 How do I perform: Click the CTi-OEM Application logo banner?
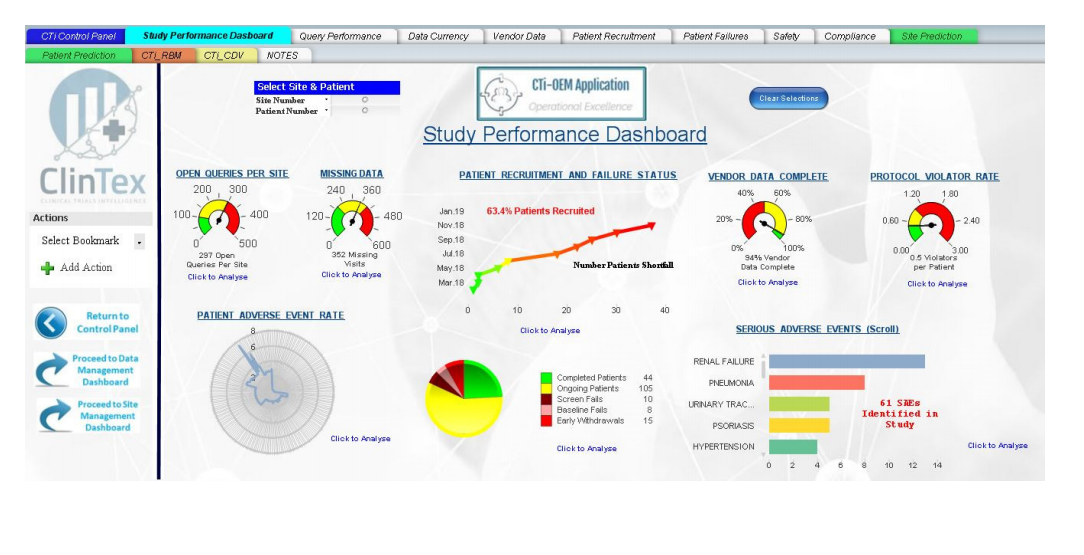(561, 94)
